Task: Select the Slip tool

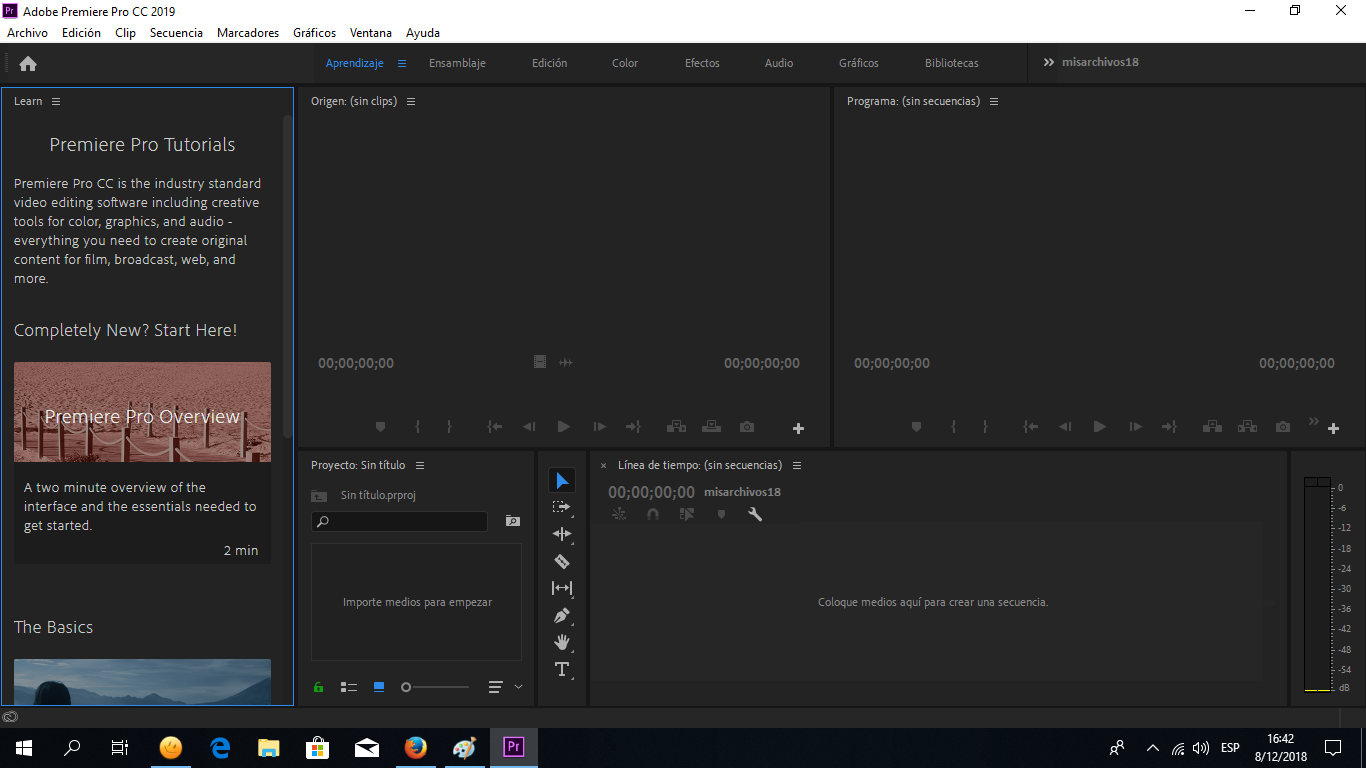Action: click(x=562, y=588)
